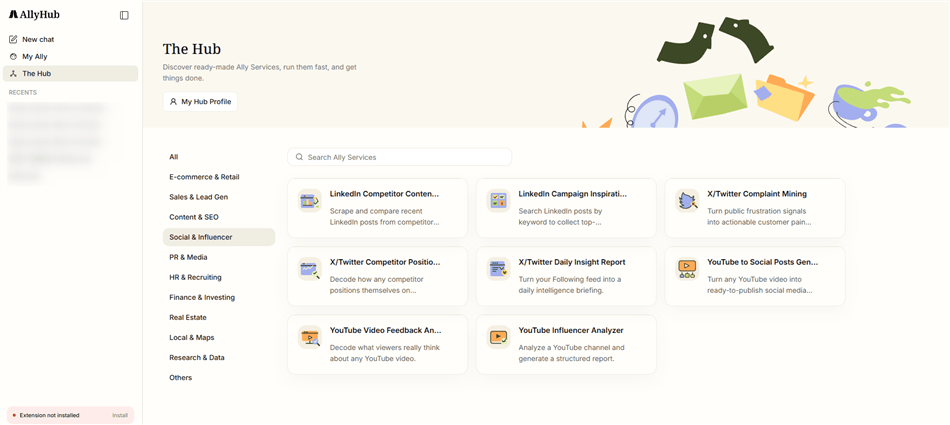Click the YouTube to Social Posts icon
This screenshot has width=950, height=425.
point(687,269)
